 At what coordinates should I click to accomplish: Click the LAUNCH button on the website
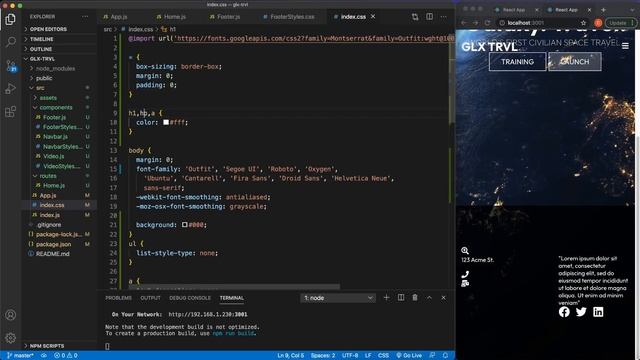click(575, 62)
